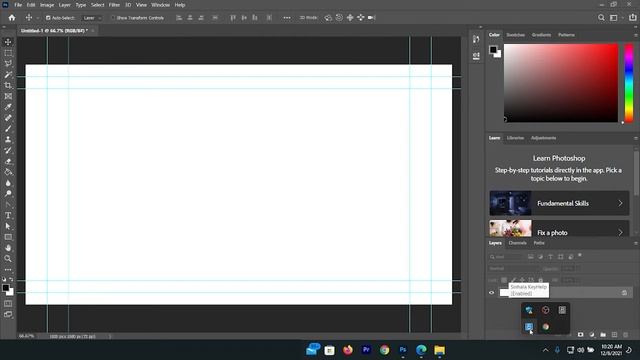Viewport: 640px width, 360px height.
Task: Open the Fix a photo tutorial
Action: pyautogui.click(x=559, y=228)
